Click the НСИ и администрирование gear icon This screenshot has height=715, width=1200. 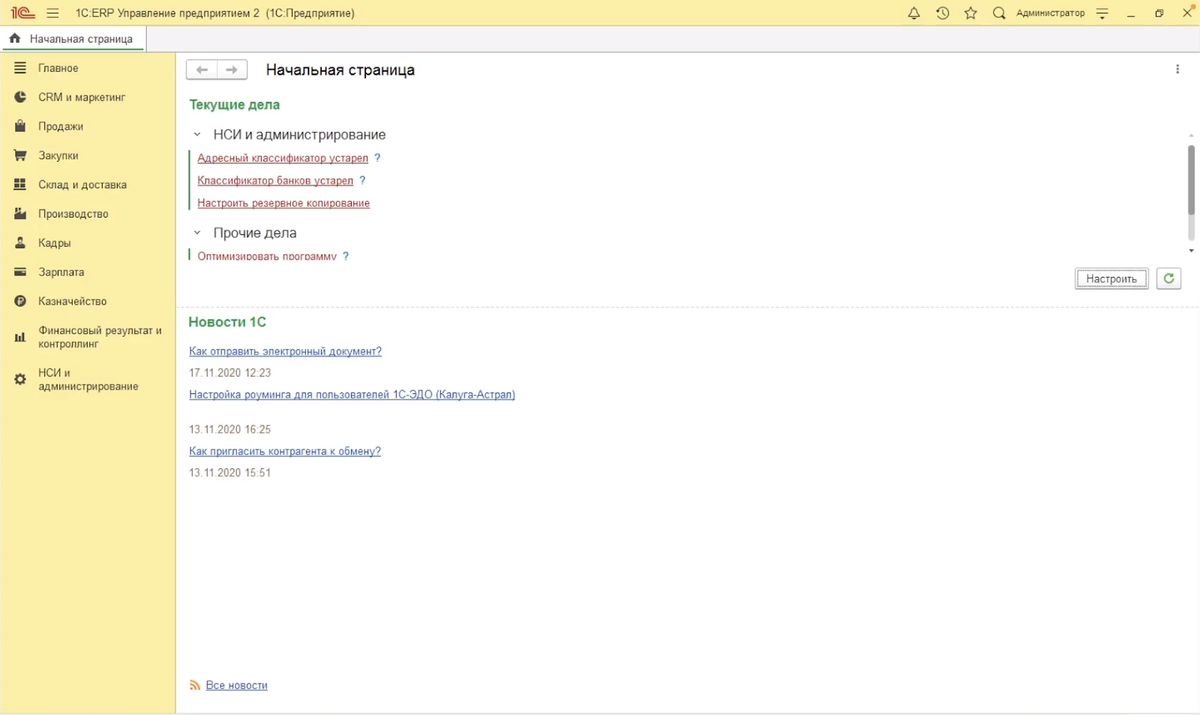tap(19, 380)
